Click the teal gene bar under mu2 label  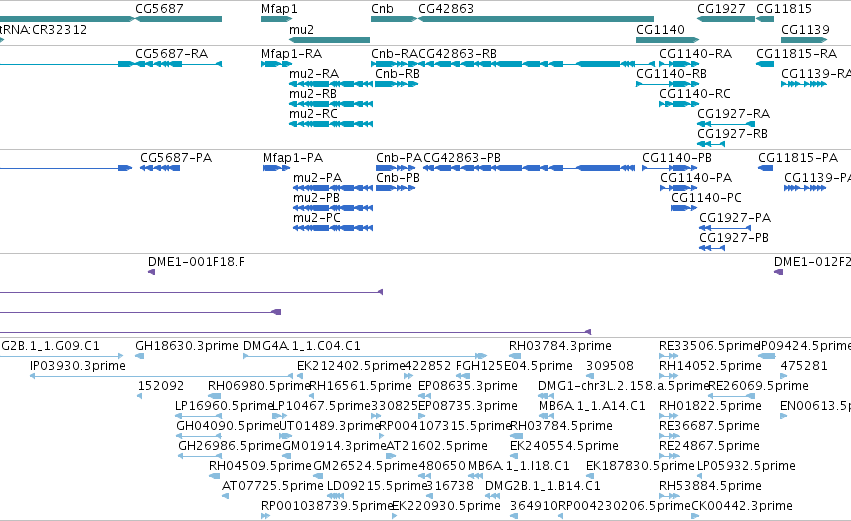[329, 40]
